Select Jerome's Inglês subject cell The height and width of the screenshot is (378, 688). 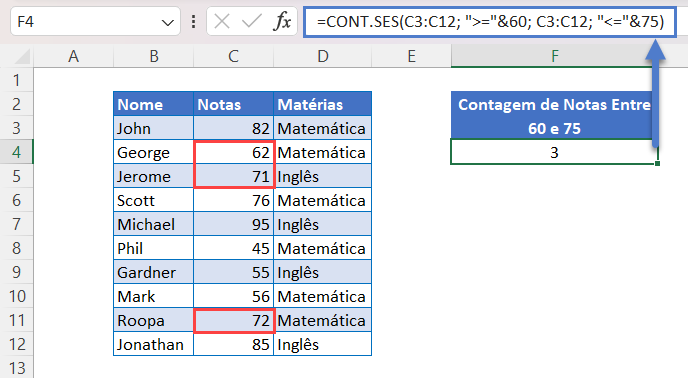(322, 176)
